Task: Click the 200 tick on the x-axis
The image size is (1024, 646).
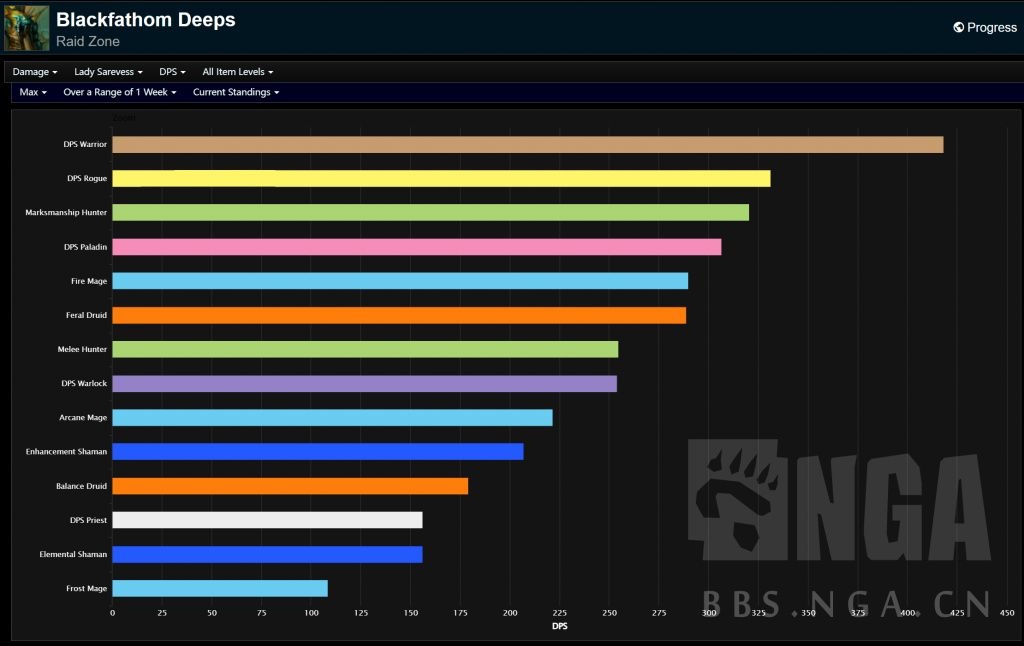Action: coord(510,613)
